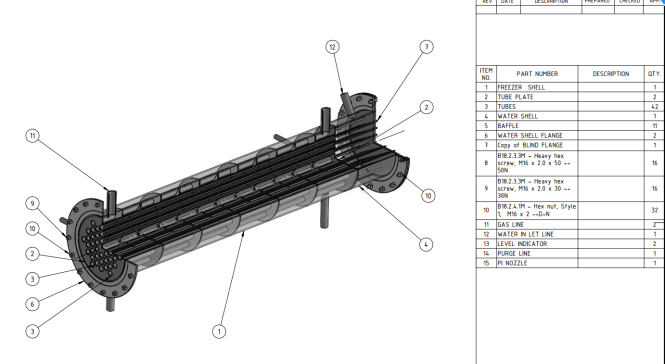Click the Copy of BLIND FLANGE cell

[537, 145]
